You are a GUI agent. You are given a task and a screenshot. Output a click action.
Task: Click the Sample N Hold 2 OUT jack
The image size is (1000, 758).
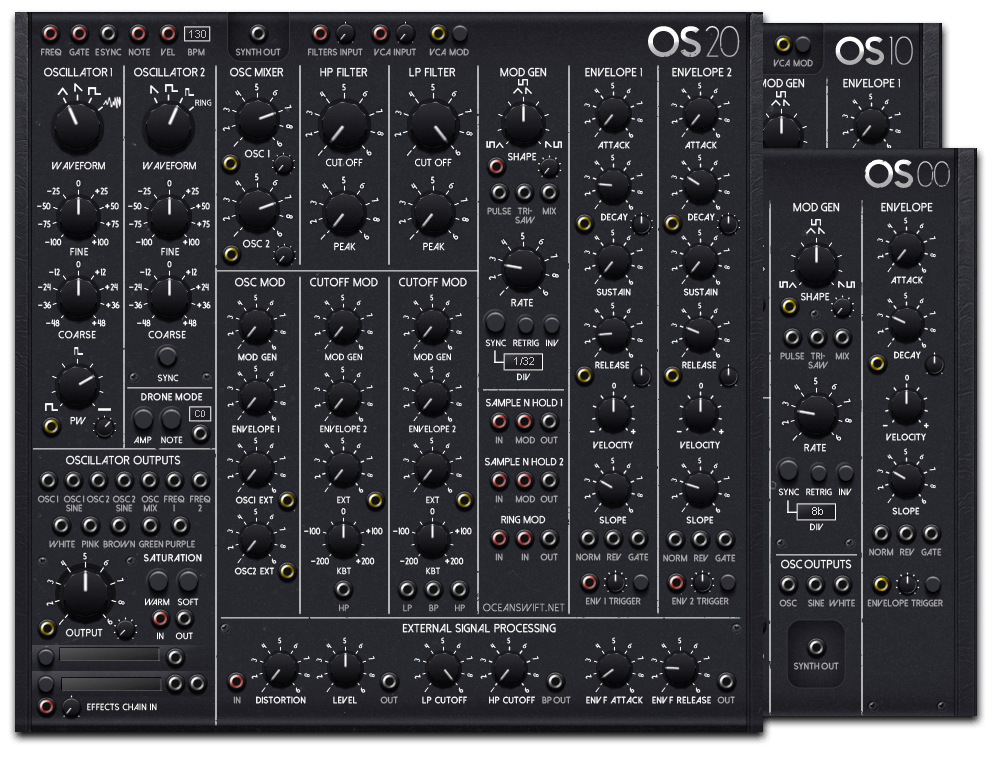point(549,480)
